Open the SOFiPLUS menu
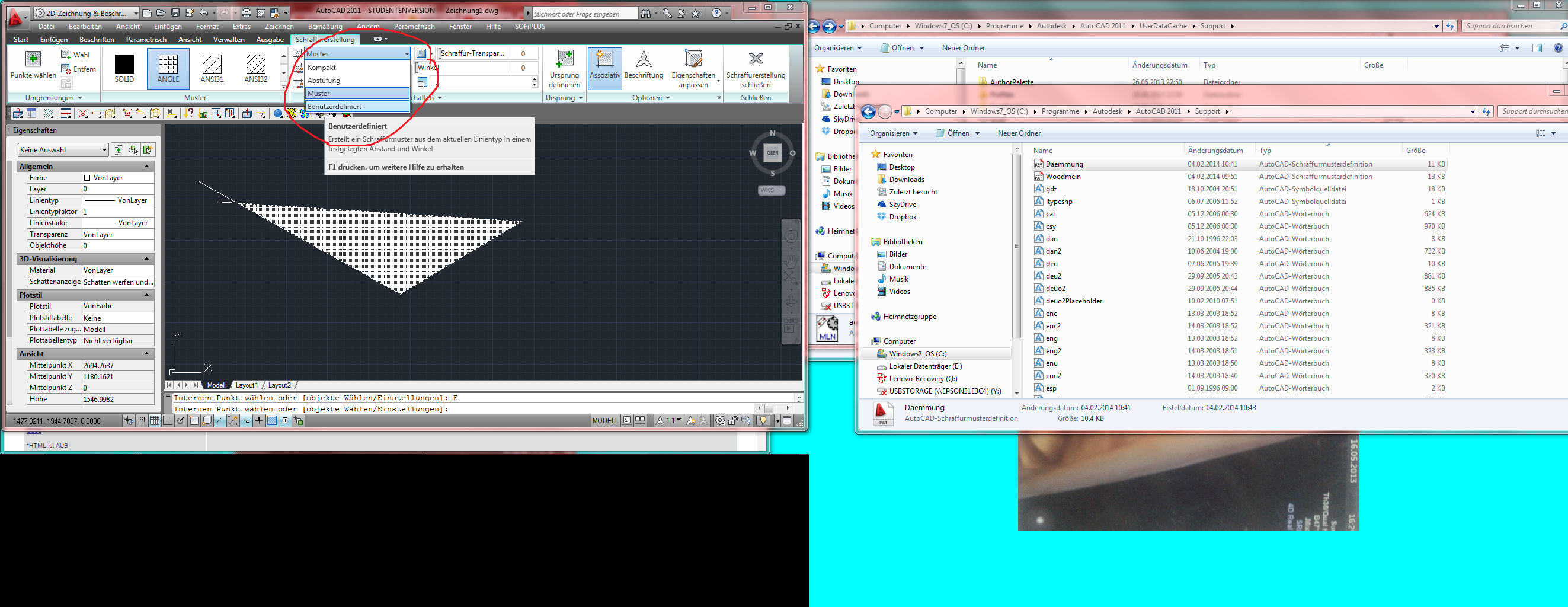The image size is (1568, 607). click(530, 27)
